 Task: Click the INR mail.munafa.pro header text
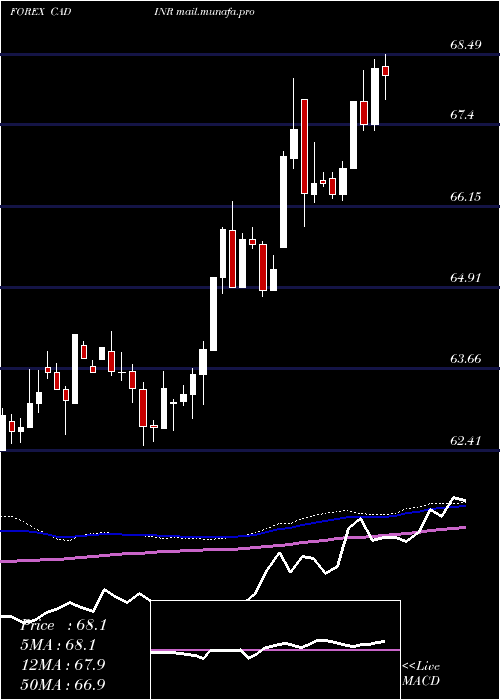pyautogui.click(x=204, y=12)
